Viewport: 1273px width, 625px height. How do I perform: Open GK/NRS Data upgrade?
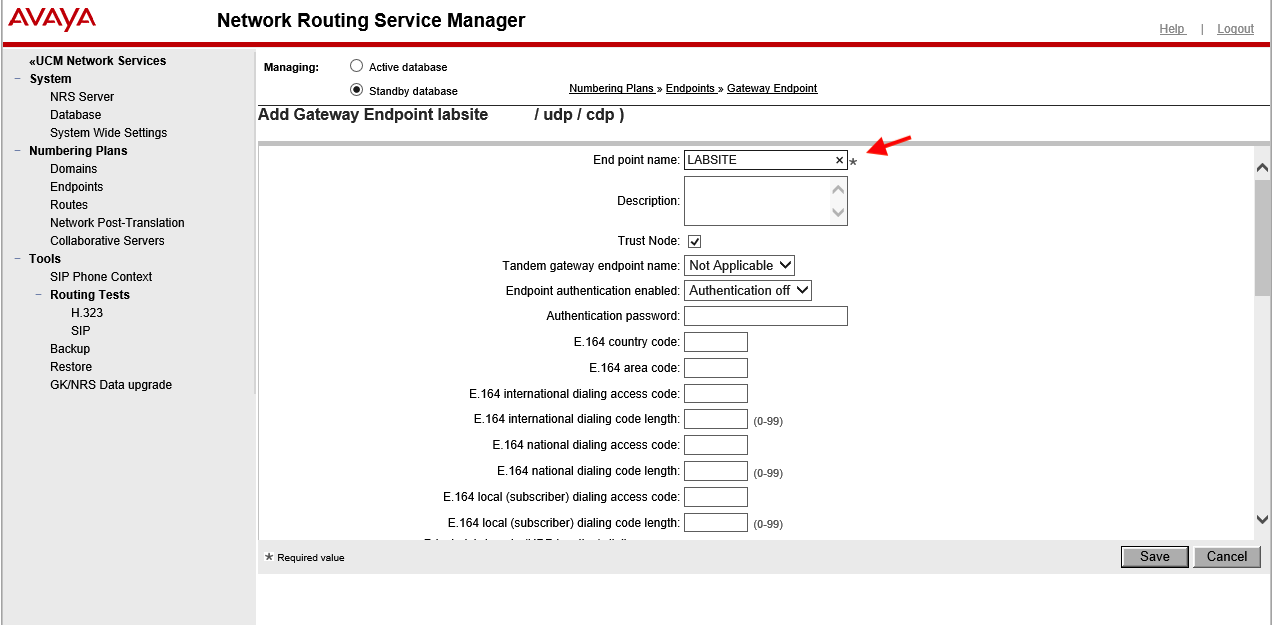pyautogui.click(x=111, y=385)
